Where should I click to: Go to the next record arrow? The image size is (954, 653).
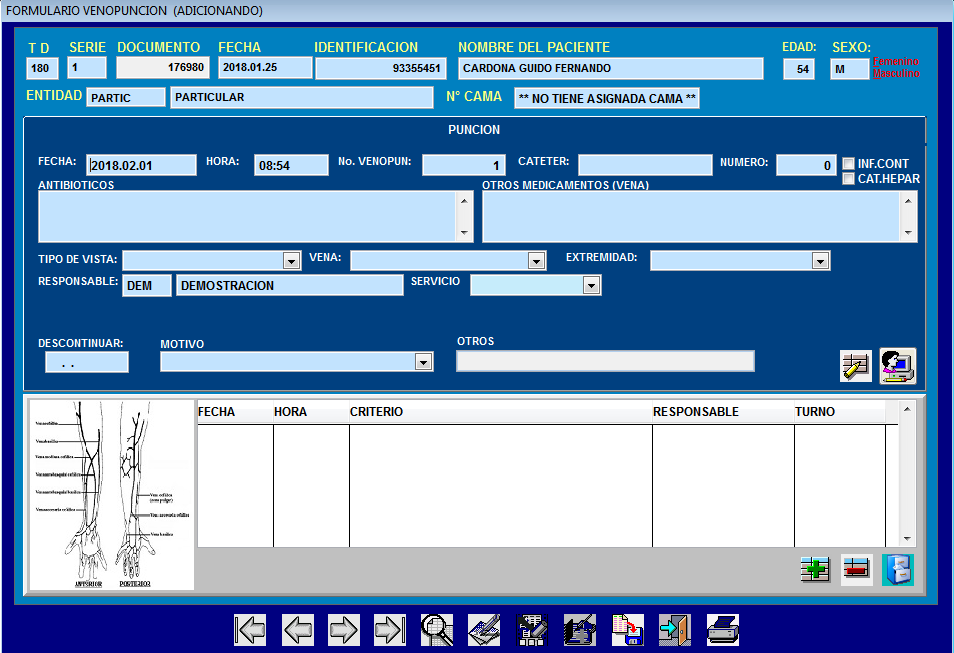point(344,630)
